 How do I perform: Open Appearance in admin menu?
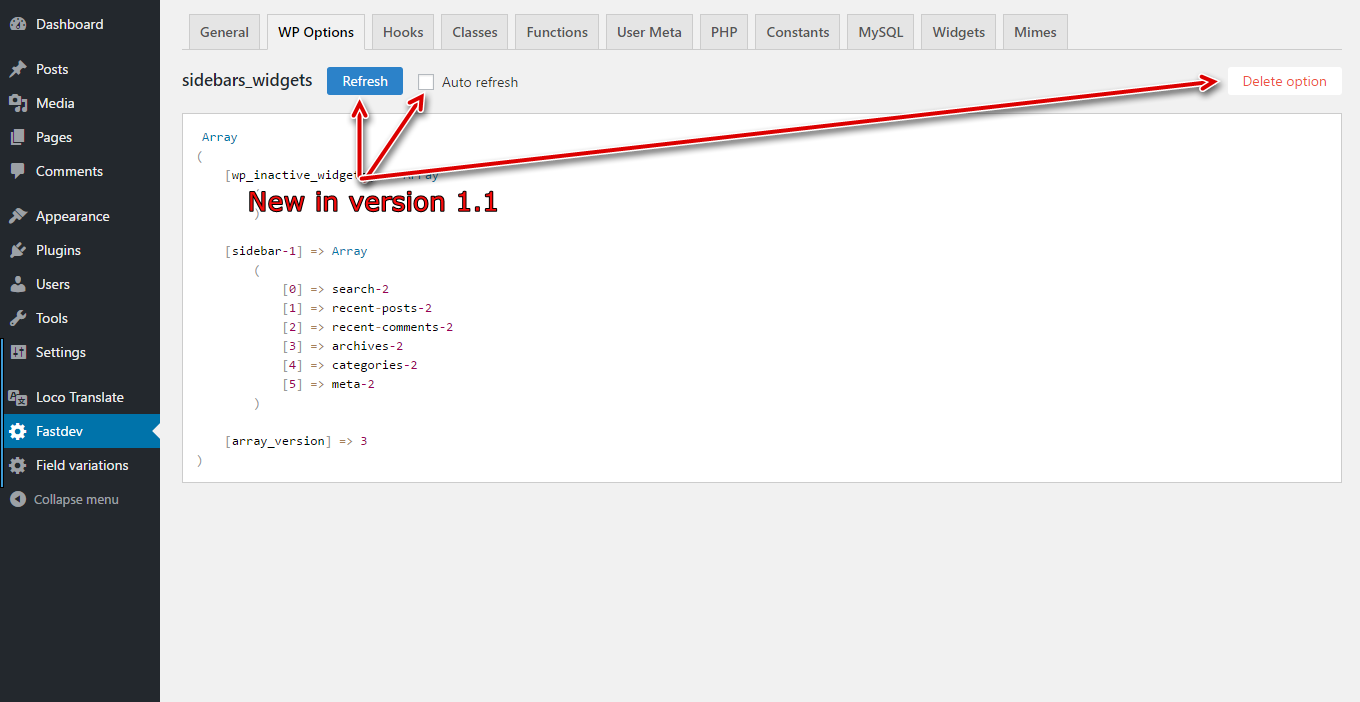[73, 216]
